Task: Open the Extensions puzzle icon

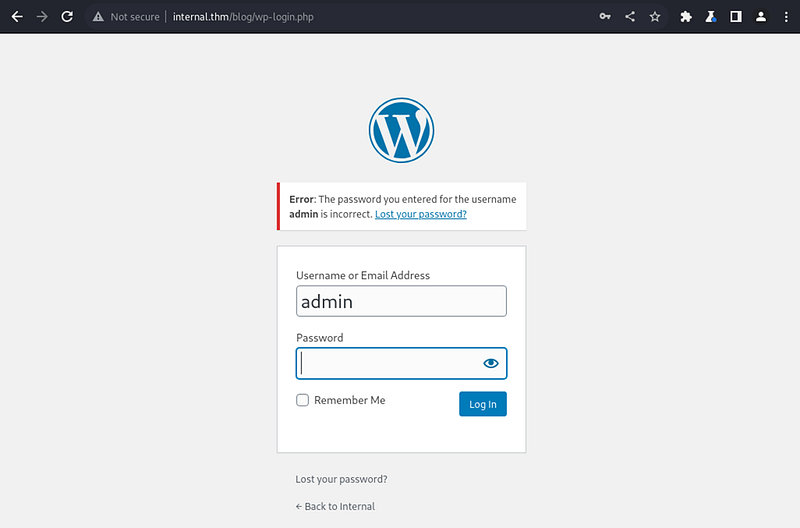Action: click(686, 17)
